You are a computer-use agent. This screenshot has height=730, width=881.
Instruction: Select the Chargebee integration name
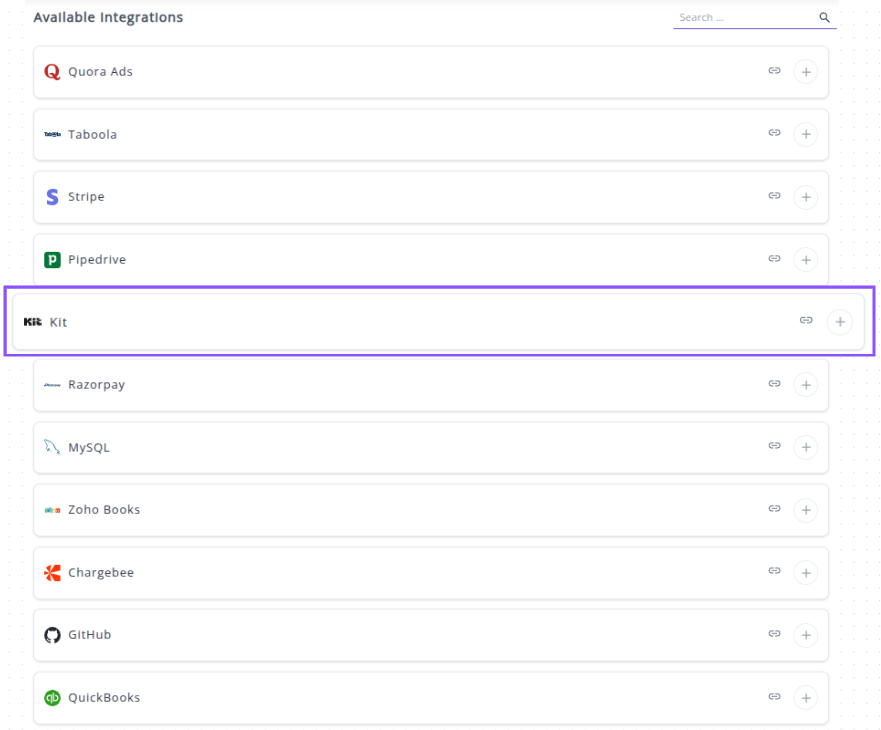coord(101,573)
